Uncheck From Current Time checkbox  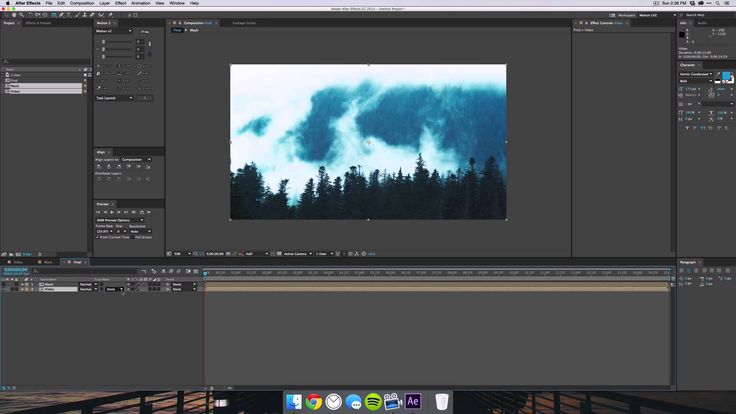[98, 238]
